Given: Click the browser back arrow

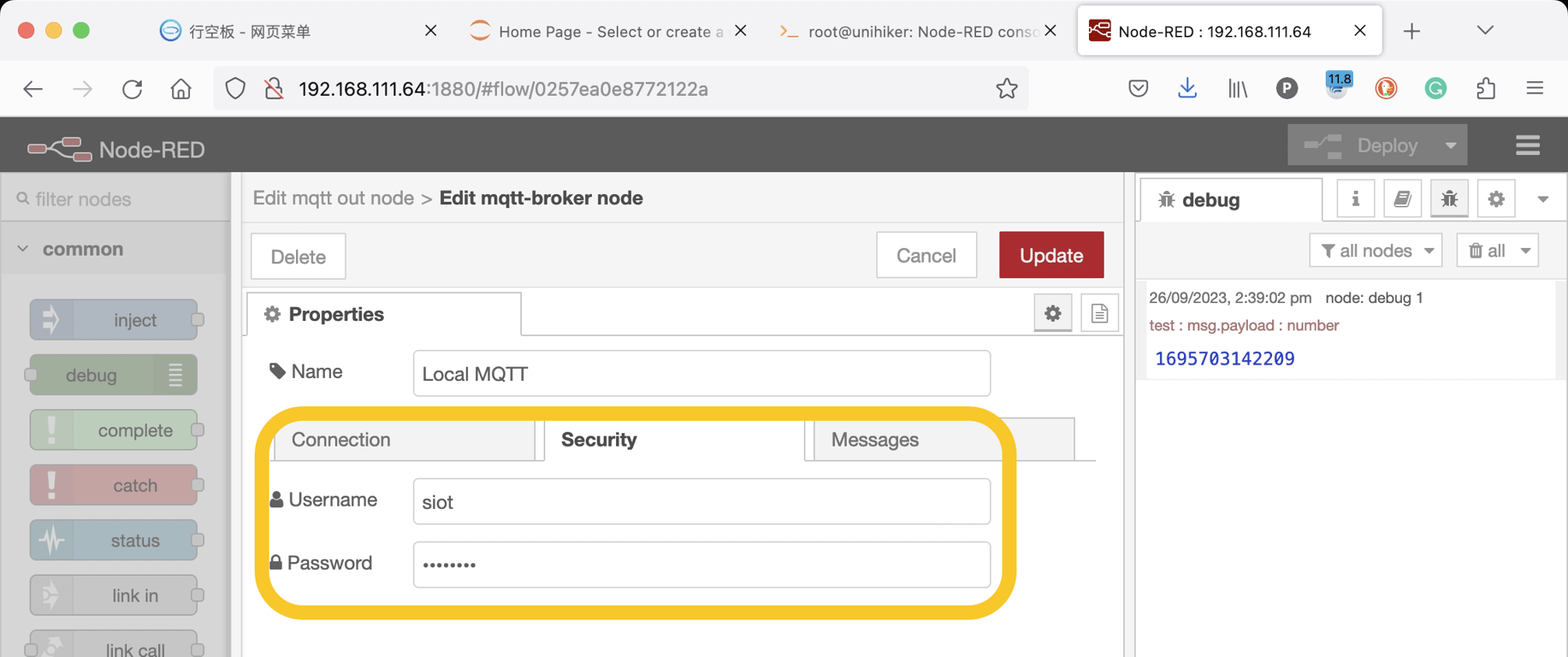Looking at the screenshot, I should click(x=33, y=88).
